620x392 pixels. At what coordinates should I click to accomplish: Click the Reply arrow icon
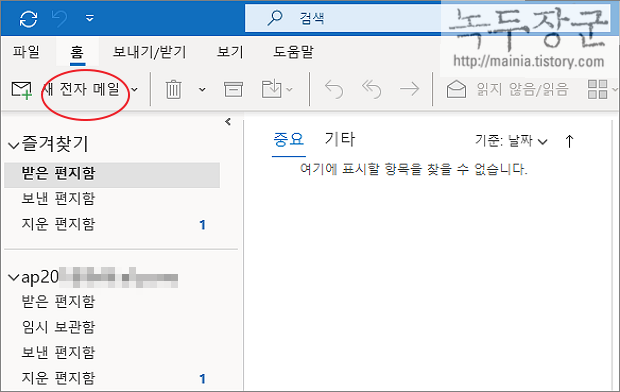334,89
